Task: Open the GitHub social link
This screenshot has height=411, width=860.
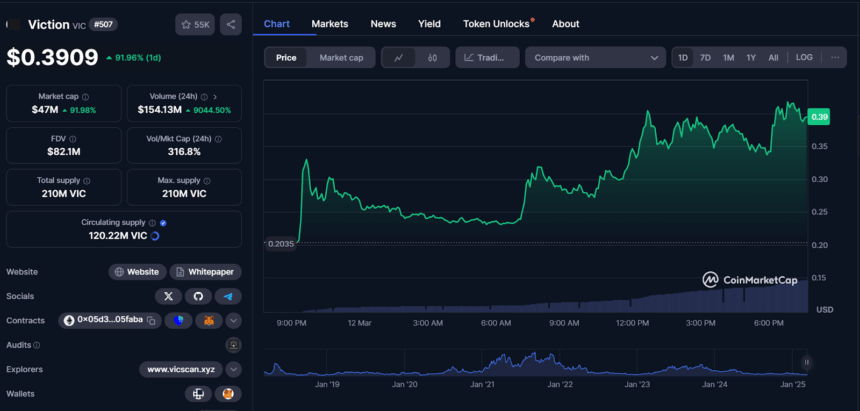Action: [x=198, y=296]
